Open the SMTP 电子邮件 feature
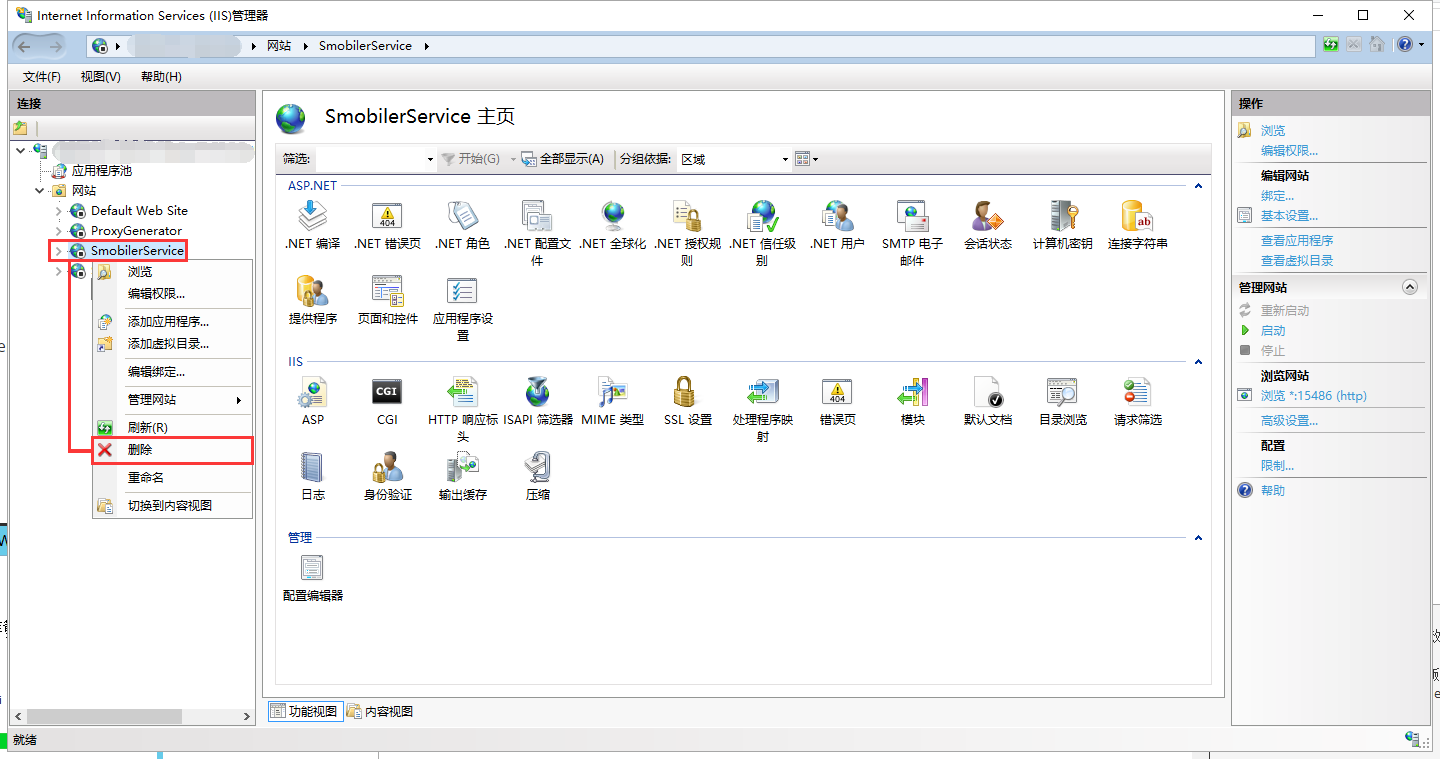Viewport: 1440px width, 759px height. [x=912, y=232]
